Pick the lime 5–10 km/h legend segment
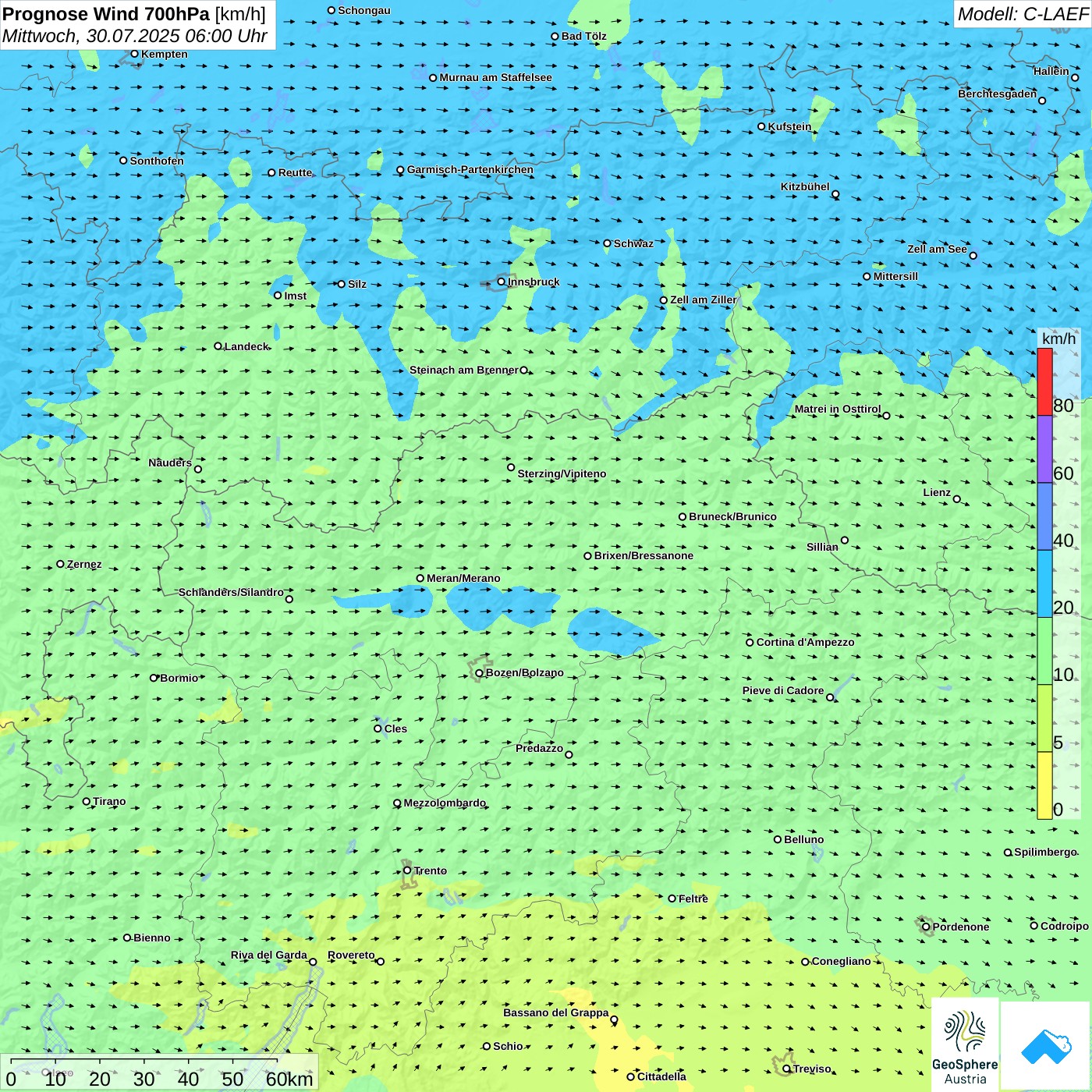Viewport: 1092px width, 1092px height. 1044,718
